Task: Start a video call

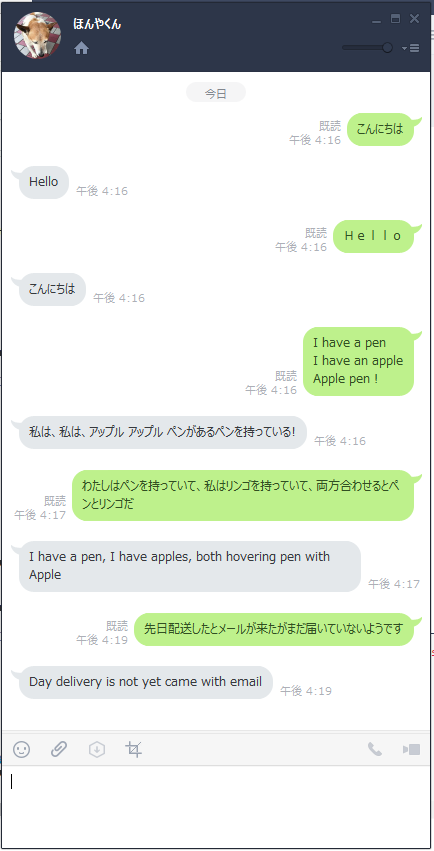Action: pyautogui.click(x=411, y=750)
